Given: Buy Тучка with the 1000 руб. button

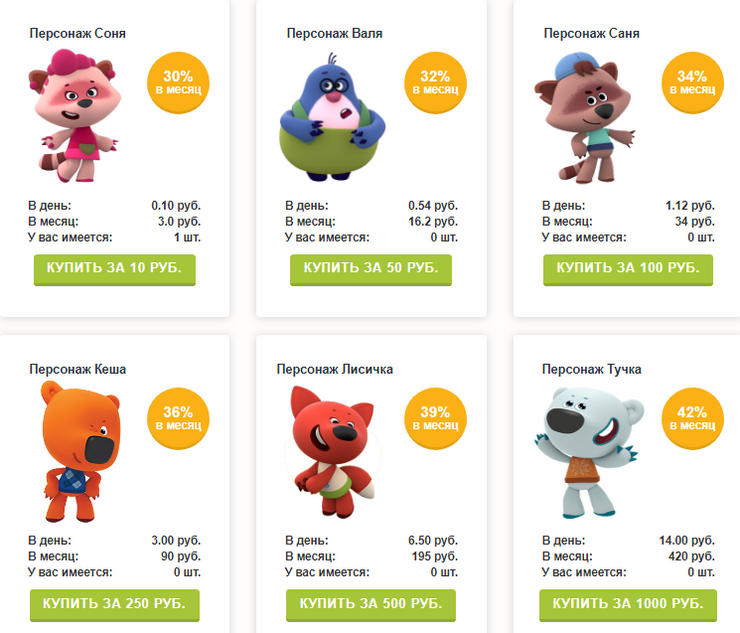Looking at the screenshot, I should [628, 605].
